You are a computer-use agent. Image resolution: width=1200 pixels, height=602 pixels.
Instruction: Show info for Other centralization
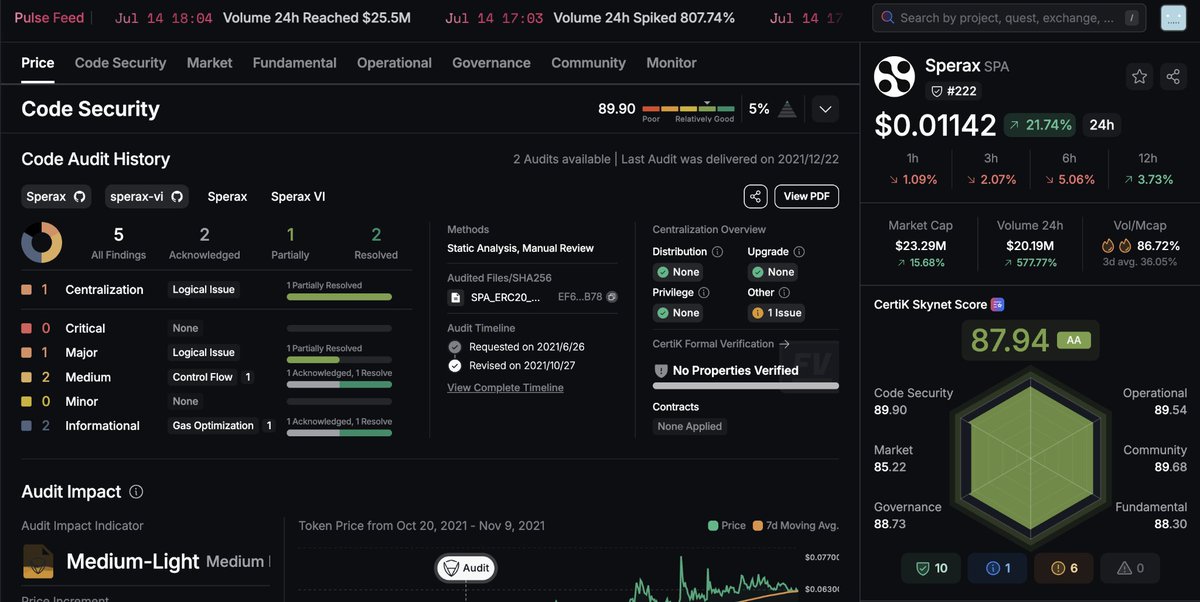coord(784,293)
